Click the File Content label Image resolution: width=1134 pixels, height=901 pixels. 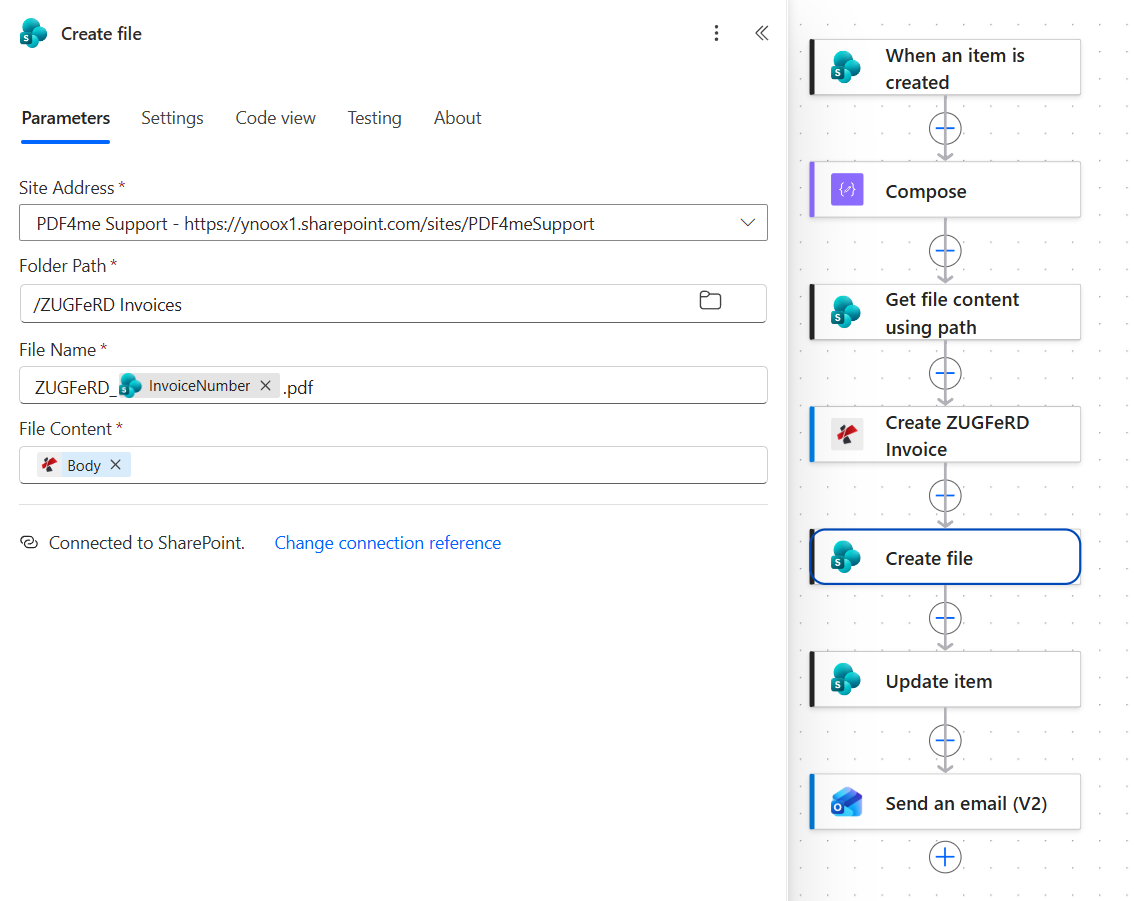(x=65, y=428)
